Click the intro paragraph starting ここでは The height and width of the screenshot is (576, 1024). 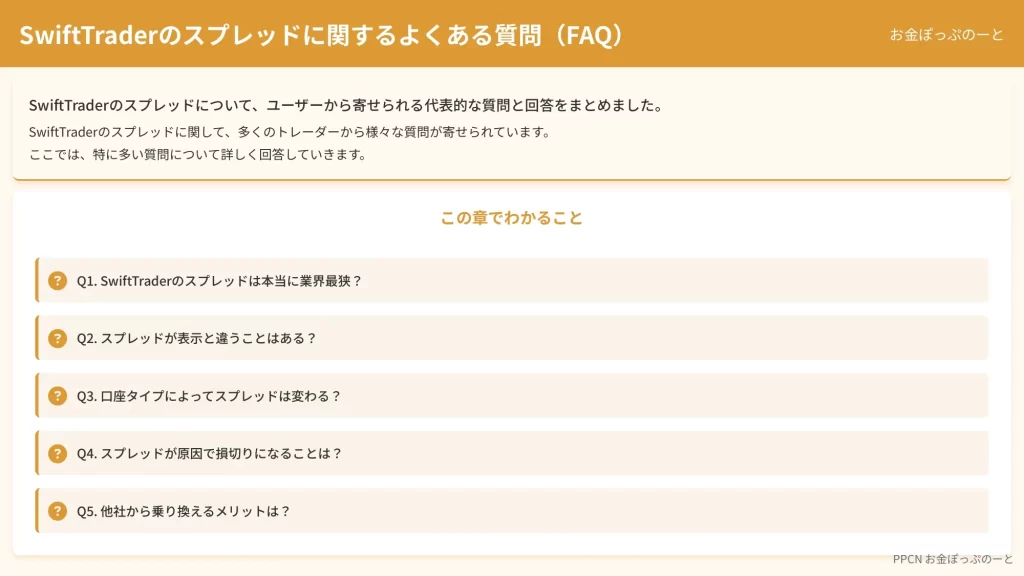point(198,155)
